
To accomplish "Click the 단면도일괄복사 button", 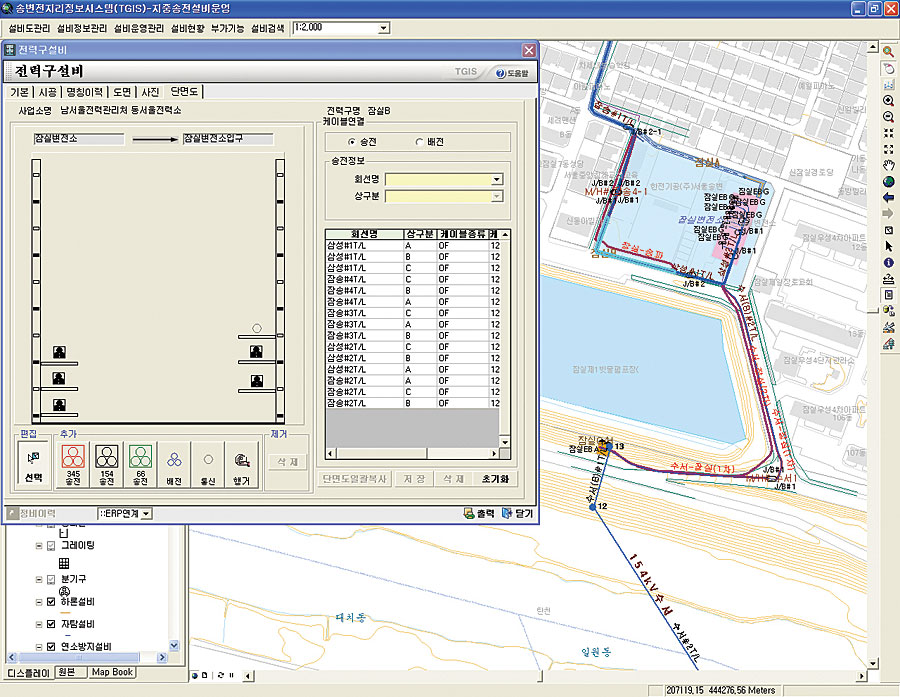I will 354,478.
